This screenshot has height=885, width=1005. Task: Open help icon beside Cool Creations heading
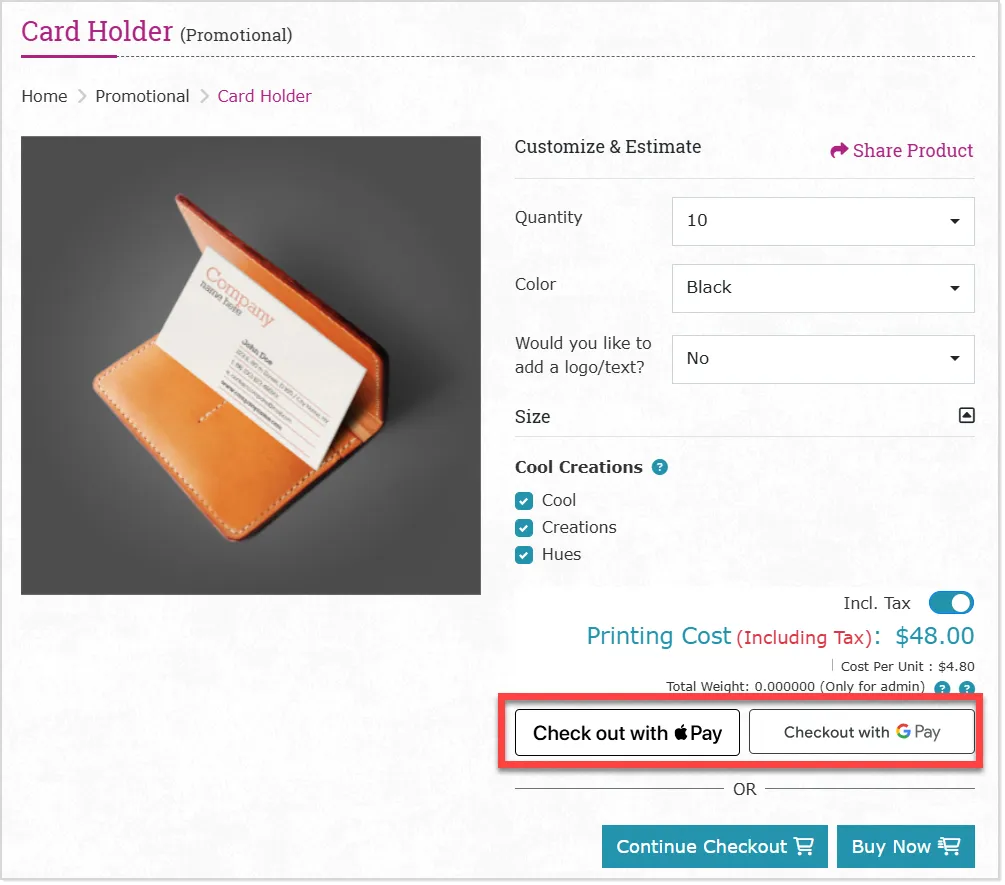click(x=661, y=468)
